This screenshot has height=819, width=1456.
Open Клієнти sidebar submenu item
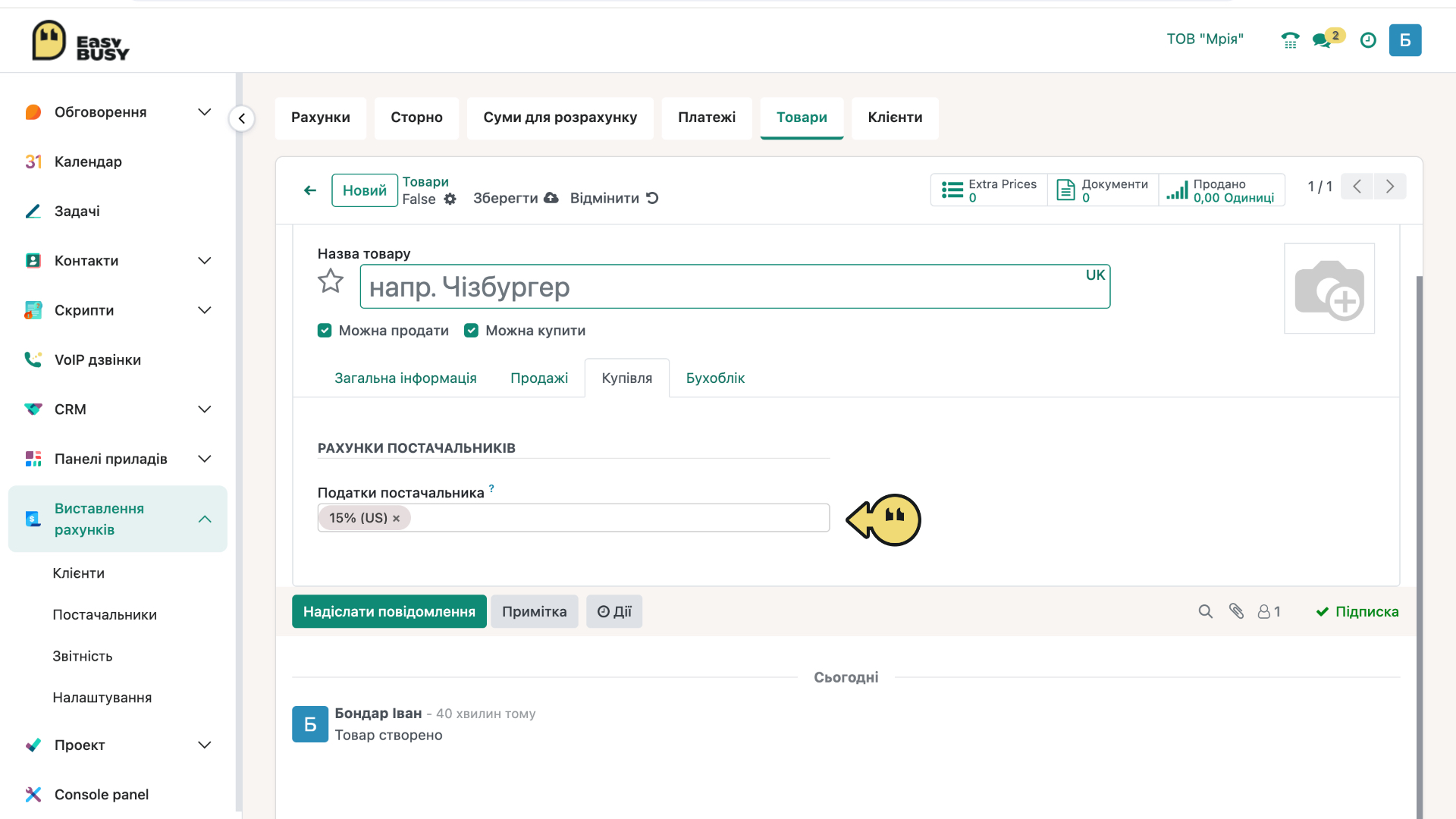(x=79, y=573)
